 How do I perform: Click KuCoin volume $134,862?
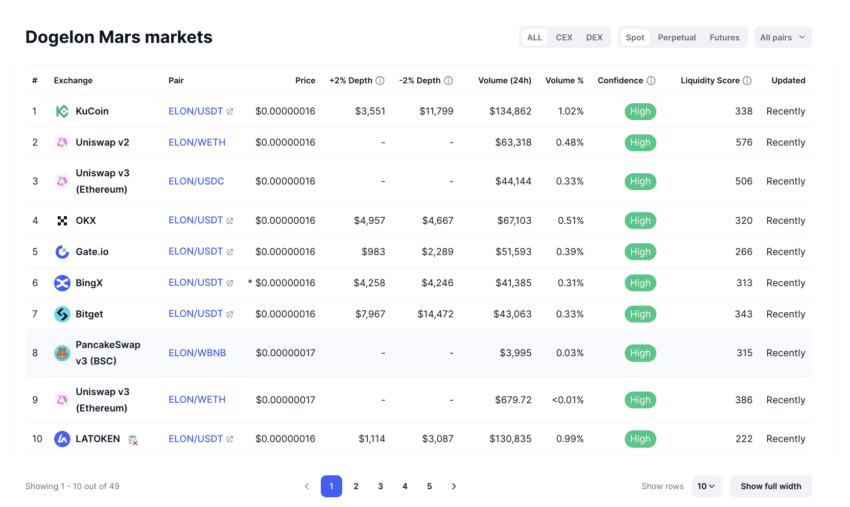click(510, 111)
